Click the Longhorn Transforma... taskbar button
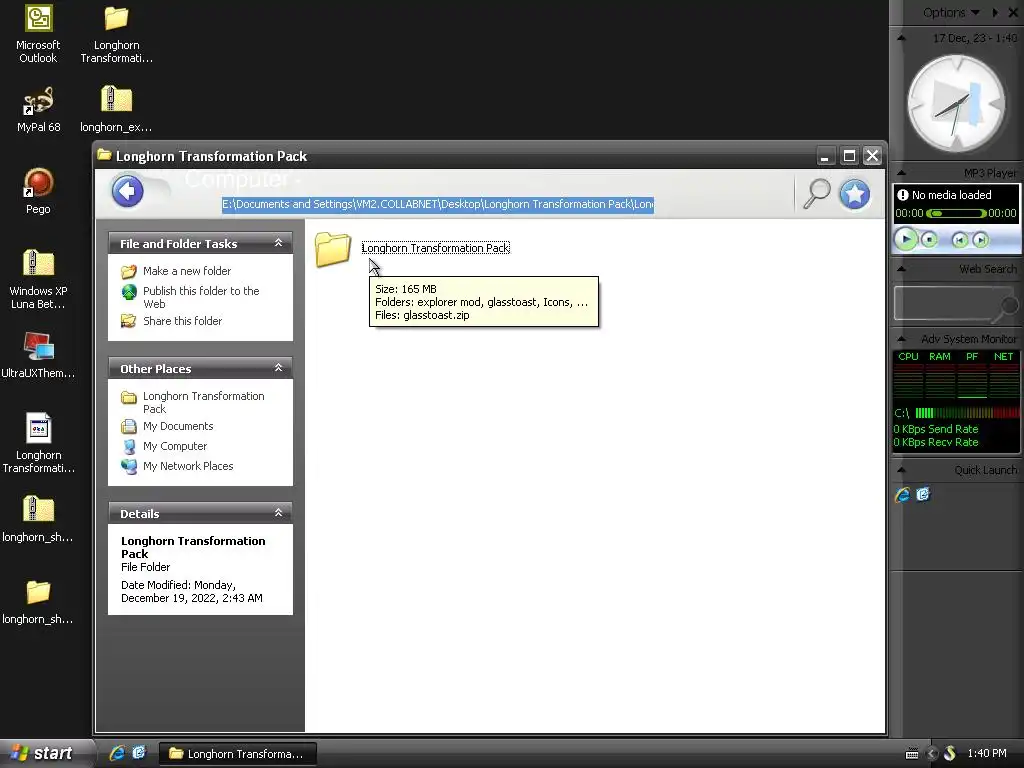This screenshot has height=768, width=1024. point(238,754)
